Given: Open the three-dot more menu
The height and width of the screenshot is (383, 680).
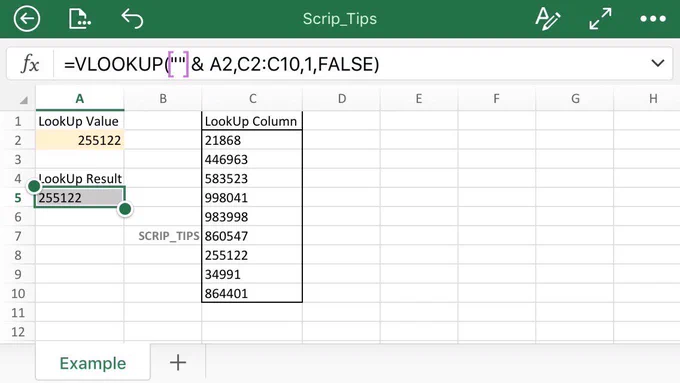Looking at the screenshot, I should pyautogui.click(x=653, y=19).
